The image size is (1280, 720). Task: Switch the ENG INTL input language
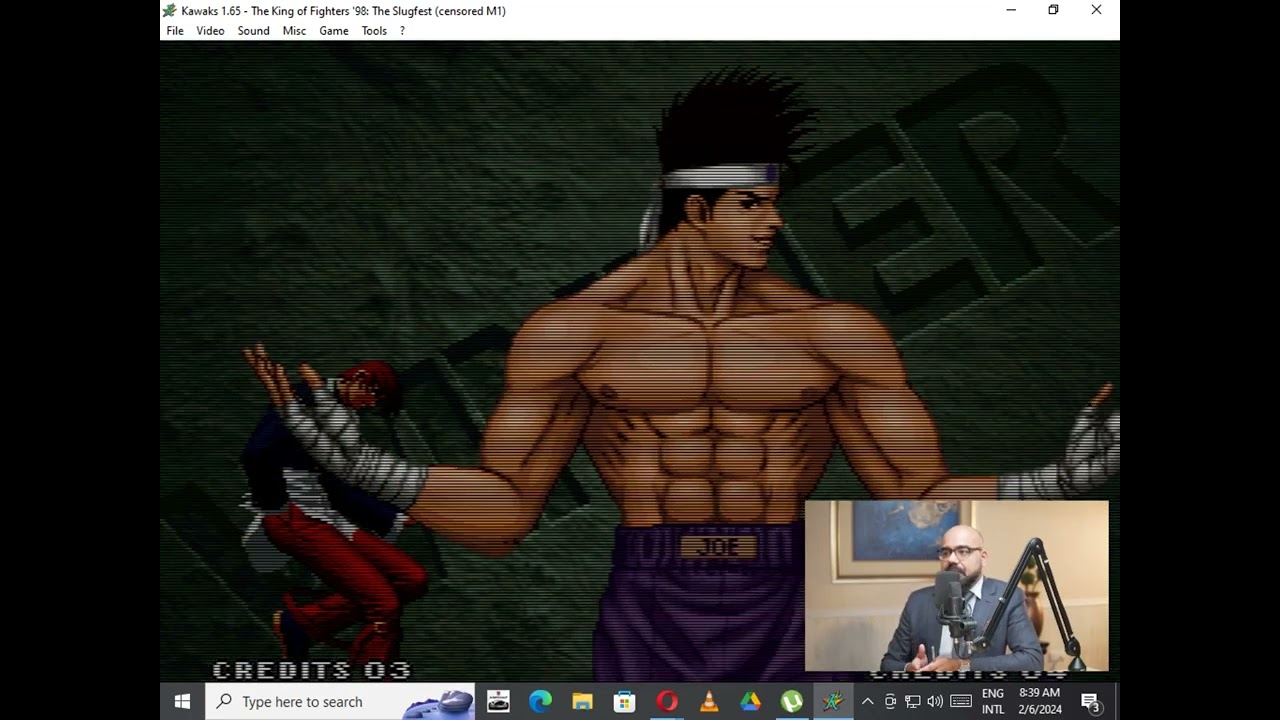[x=993, y=702]
